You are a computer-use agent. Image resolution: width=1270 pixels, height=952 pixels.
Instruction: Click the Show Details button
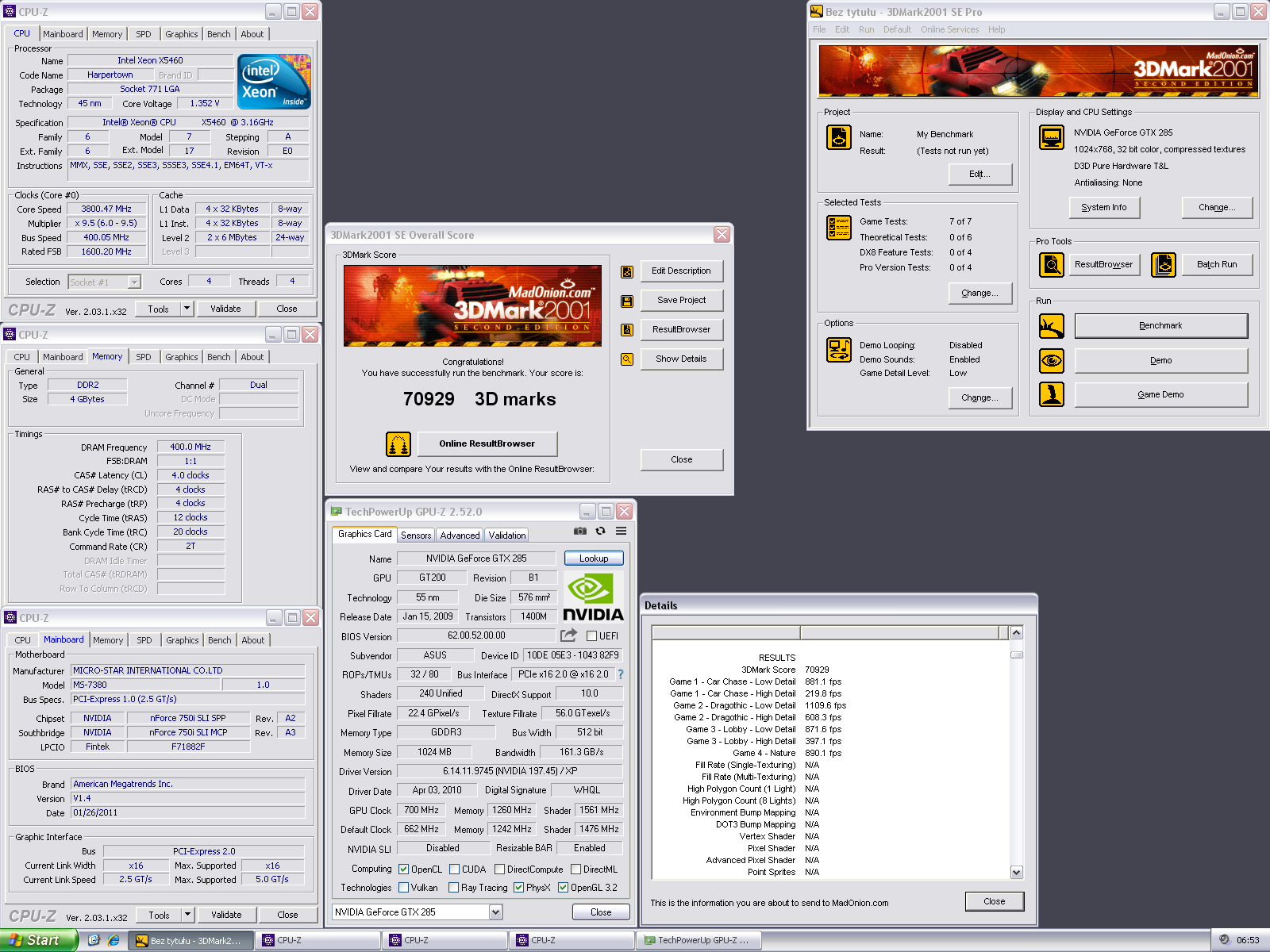681,359
